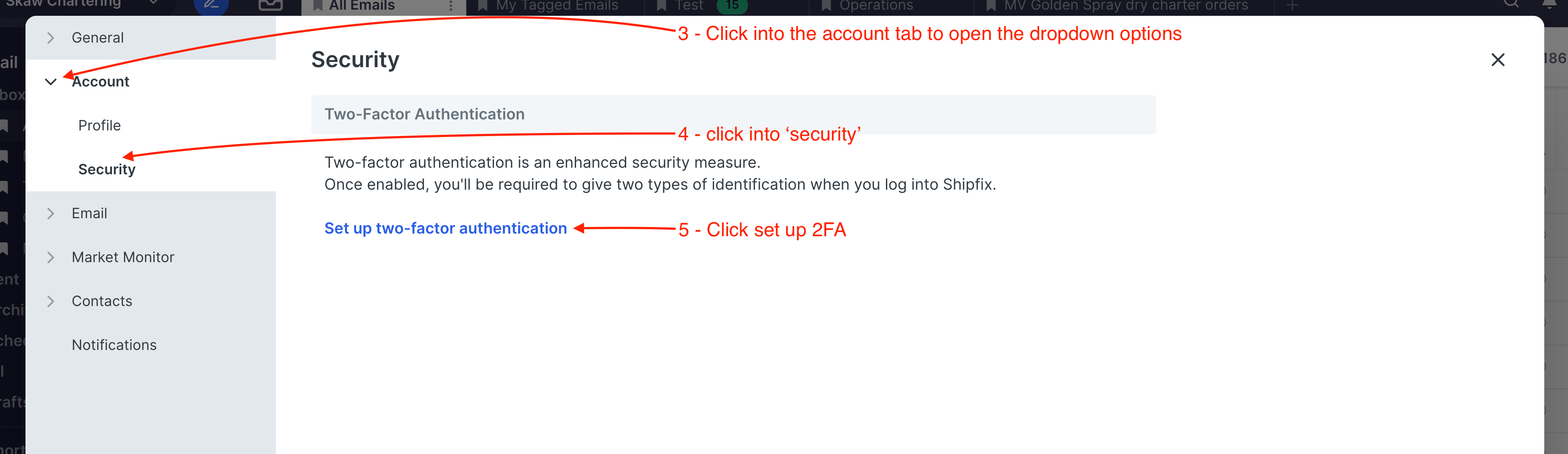
Task: Open the Skaw Chartering workspace dropdown
Action: point(153,4)
